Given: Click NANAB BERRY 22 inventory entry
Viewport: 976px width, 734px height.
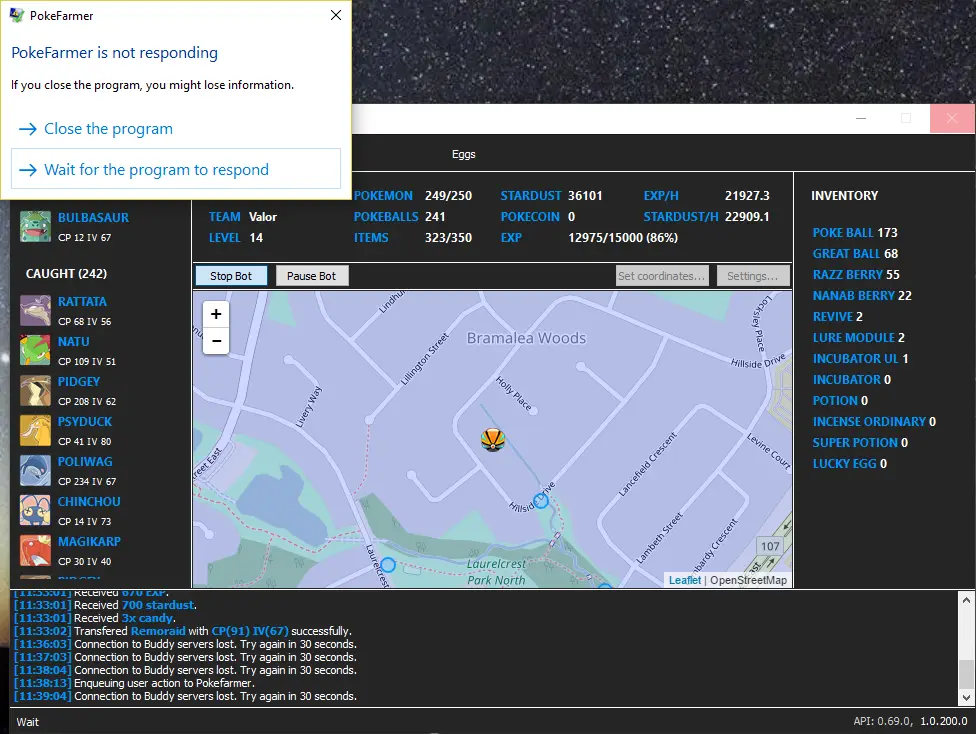Looking at the screenshot, I should 862,295.
